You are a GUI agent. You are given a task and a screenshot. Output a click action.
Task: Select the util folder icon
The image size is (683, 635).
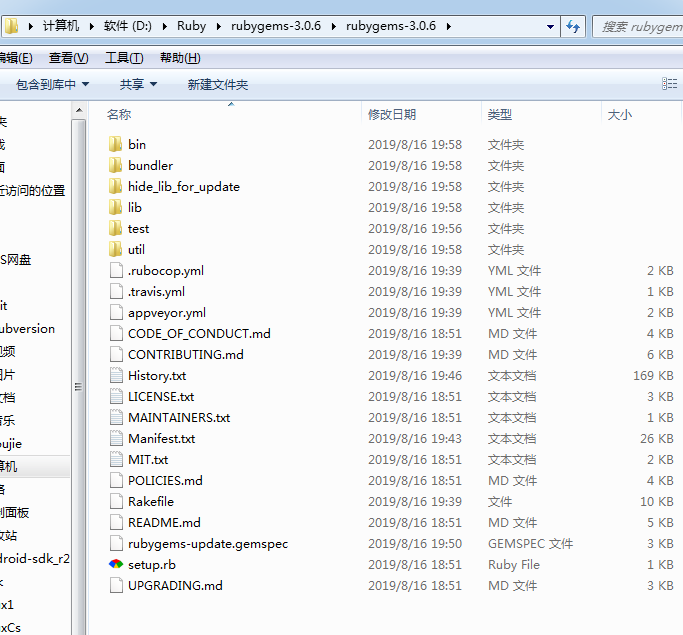[x=115, y=249]
